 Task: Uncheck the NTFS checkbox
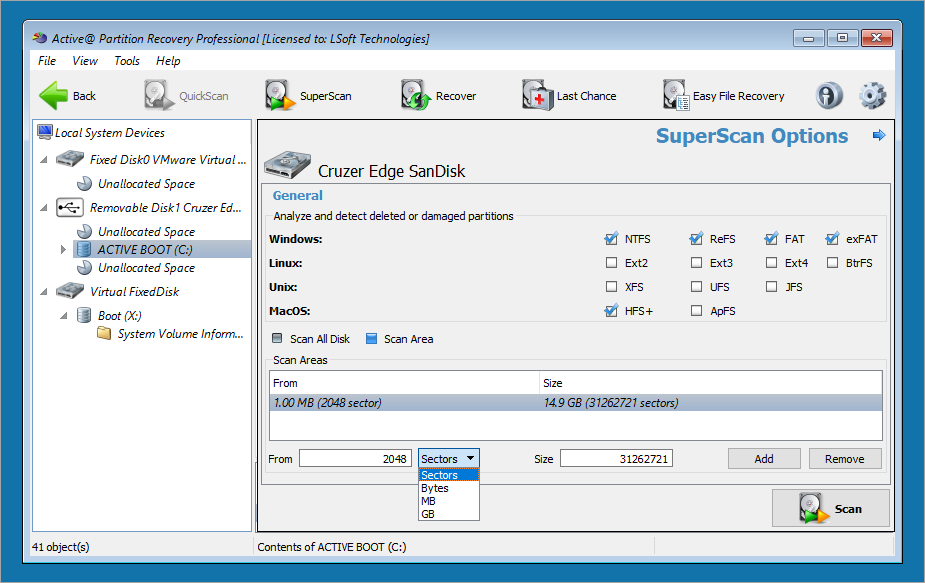(611, 239)
